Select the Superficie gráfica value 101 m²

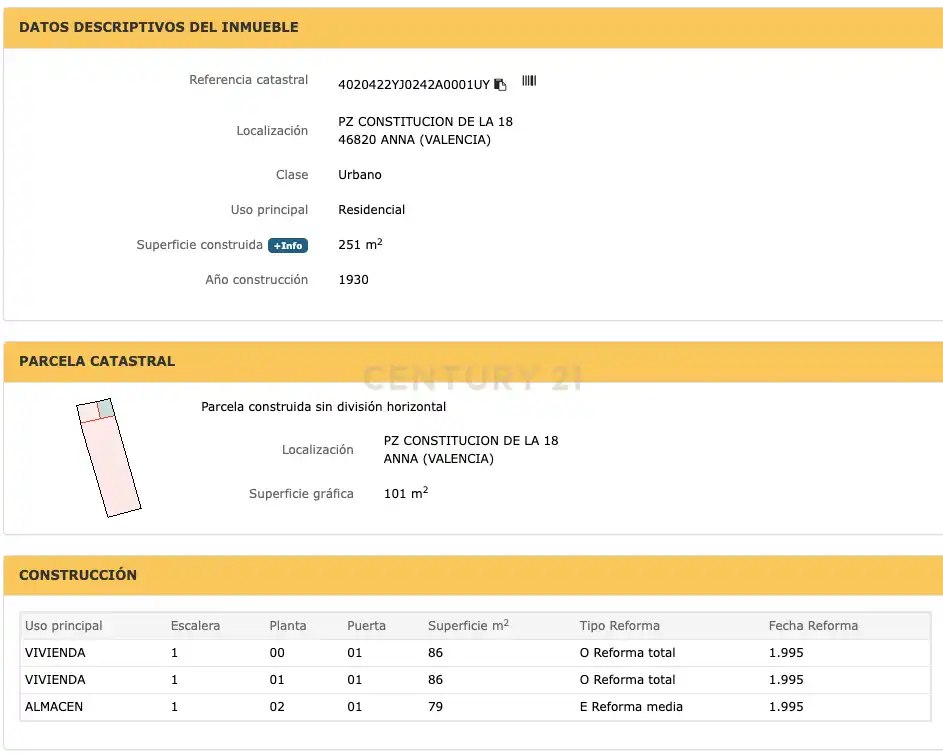(406, 493)
